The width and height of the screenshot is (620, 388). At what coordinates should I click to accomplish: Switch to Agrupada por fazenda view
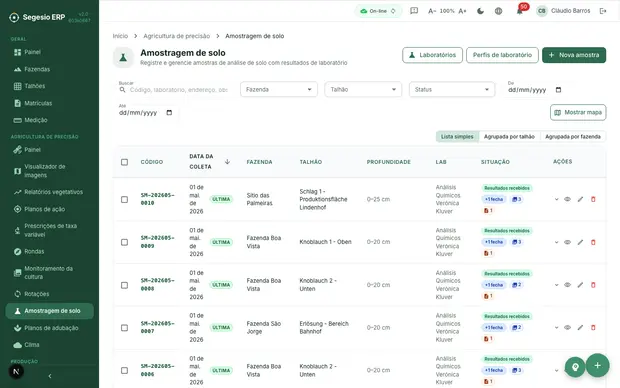(x=573, y=136)
